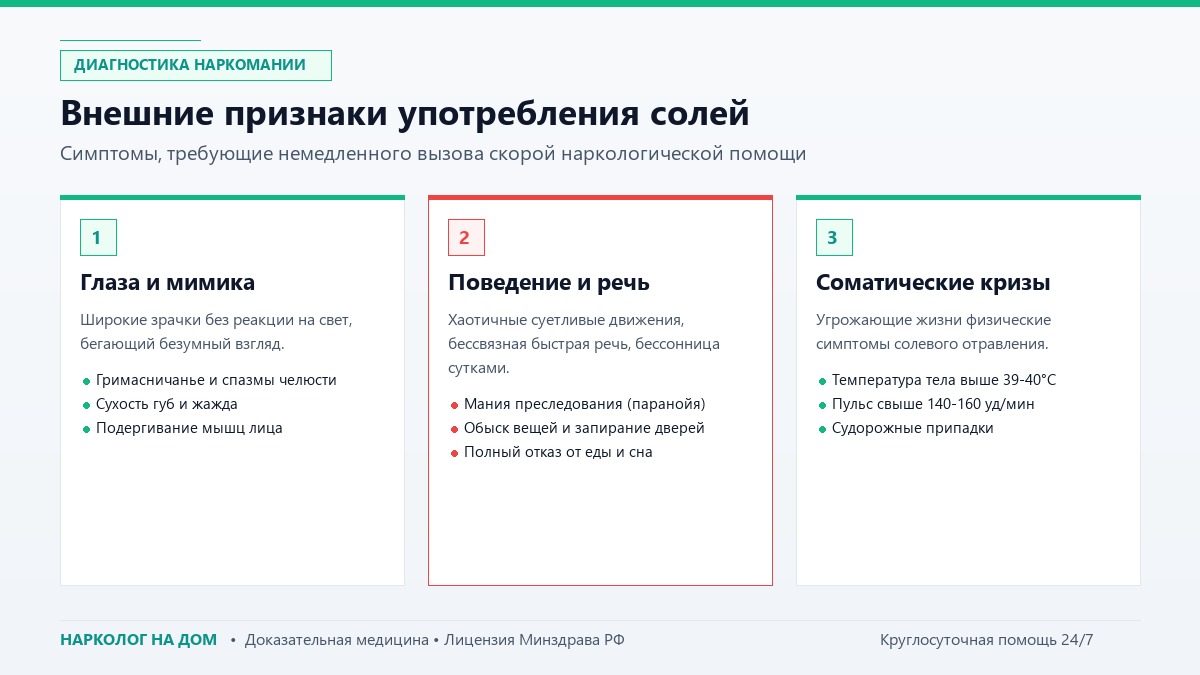The height and width of the screenshot is (675, 1200).
Task: Click the subtitle about вызова скорой наркологической помощи
Action: click(x=433, y=154)
